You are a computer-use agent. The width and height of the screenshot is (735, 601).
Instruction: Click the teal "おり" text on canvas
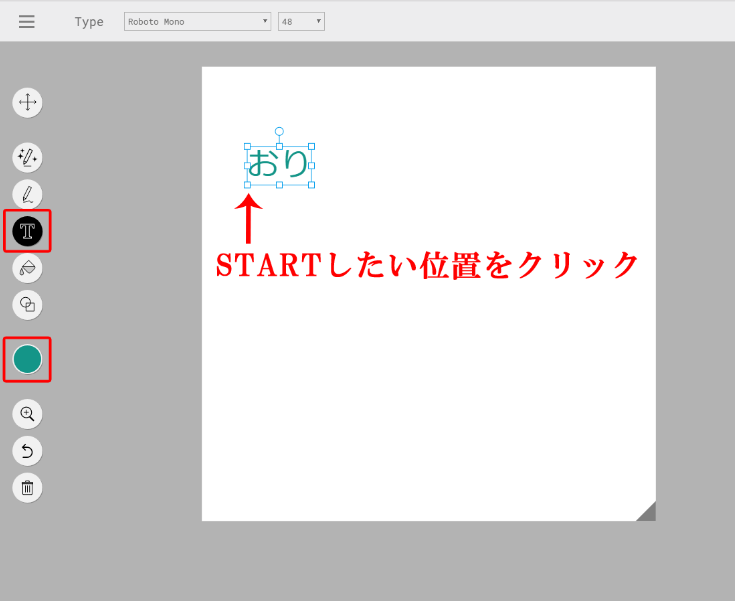click(279, 164)
